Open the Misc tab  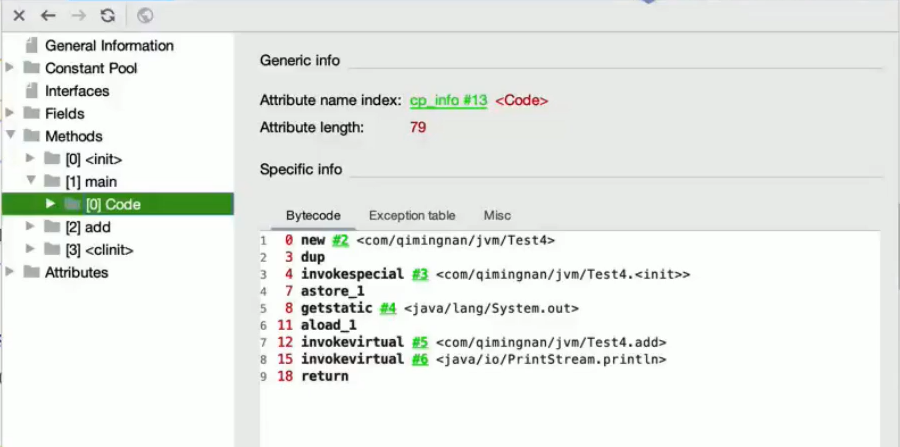click(x=497, y=215)
